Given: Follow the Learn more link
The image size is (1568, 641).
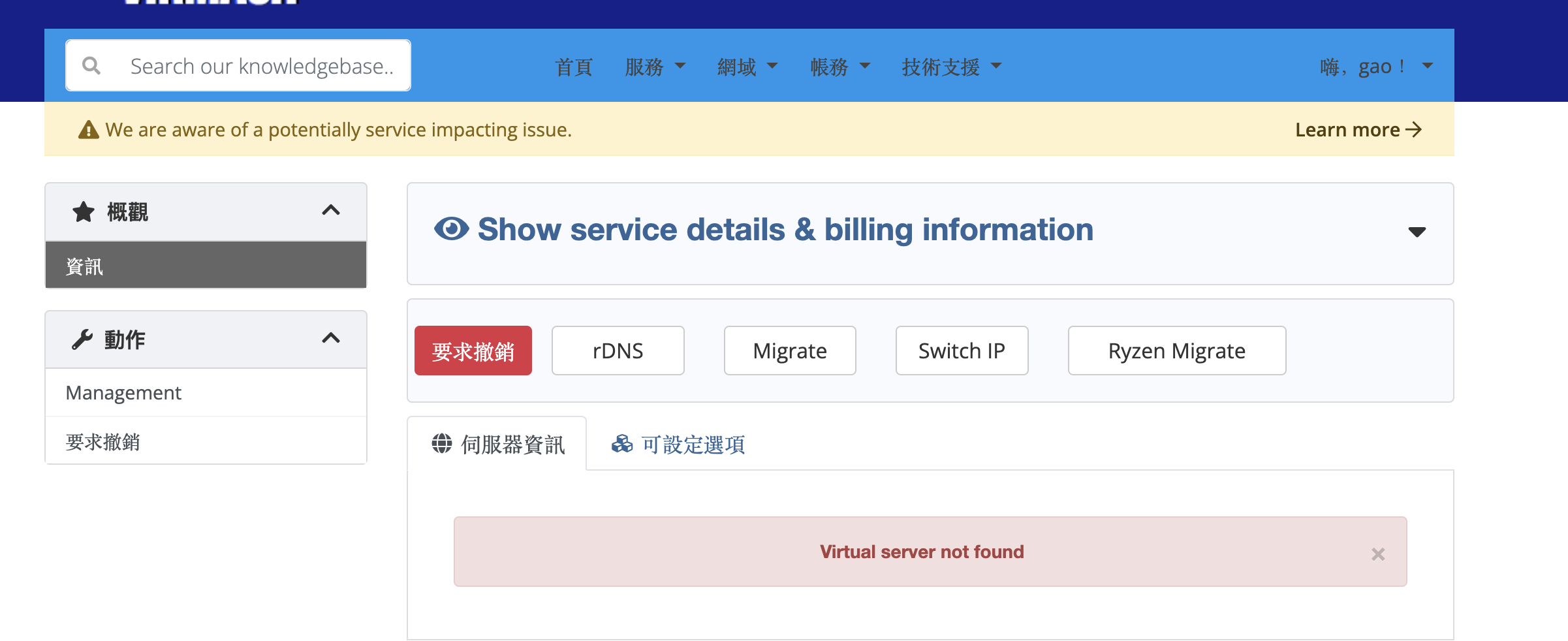Looking at the screenshot, I should click(1358, 130).
